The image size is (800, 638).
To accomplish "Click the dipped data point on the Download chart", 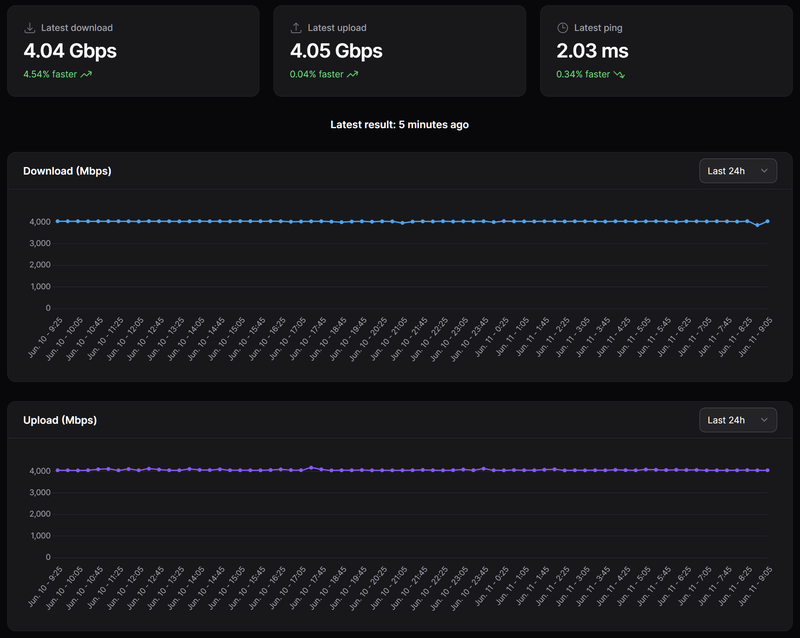I will coord(757,226).
